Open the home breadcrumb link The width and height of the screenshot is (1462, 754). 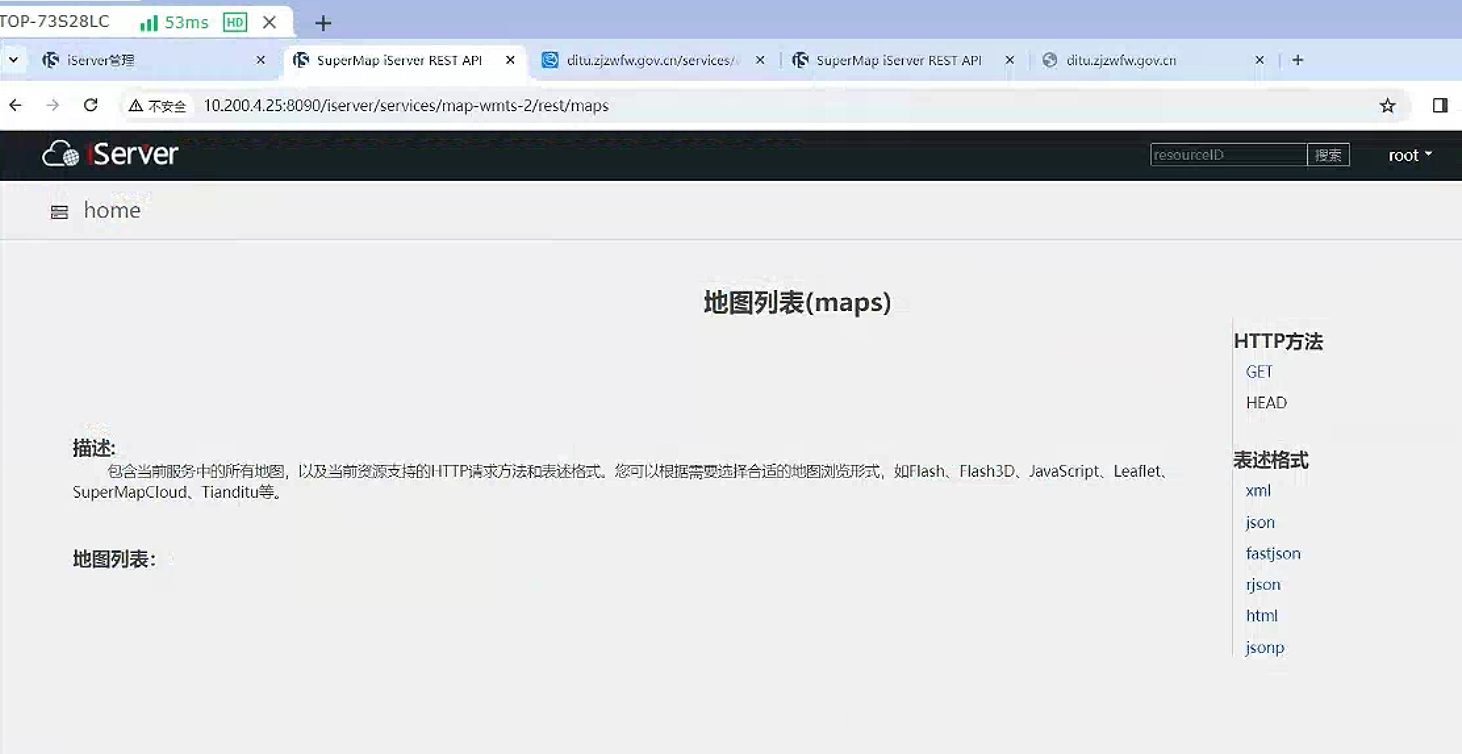pos(112,210)
